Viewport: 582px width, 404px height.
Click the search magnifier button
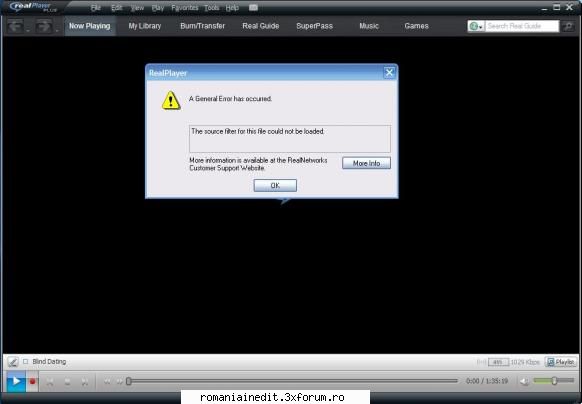(568, 26)
